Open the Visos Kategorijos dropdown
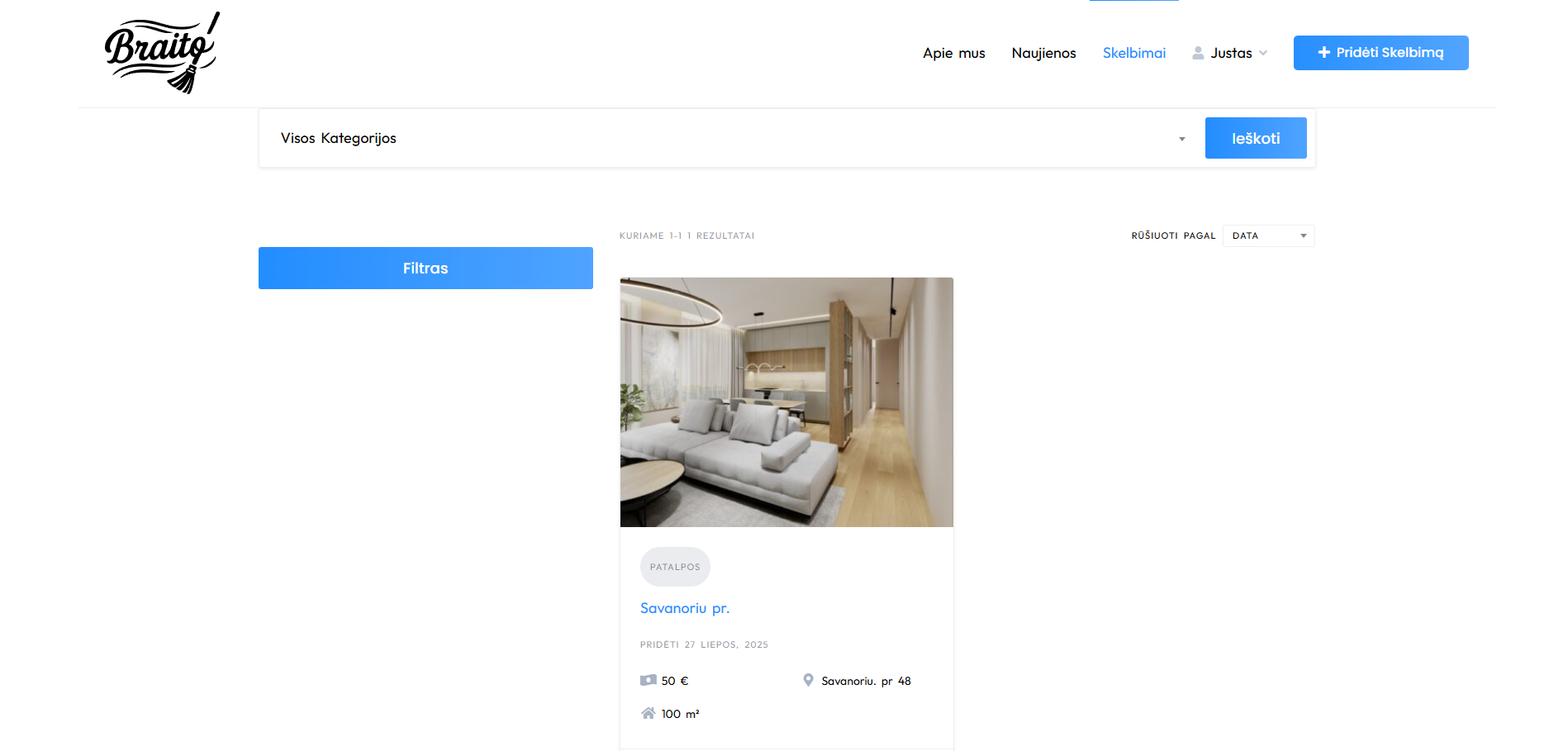 (x=731, y=138)
